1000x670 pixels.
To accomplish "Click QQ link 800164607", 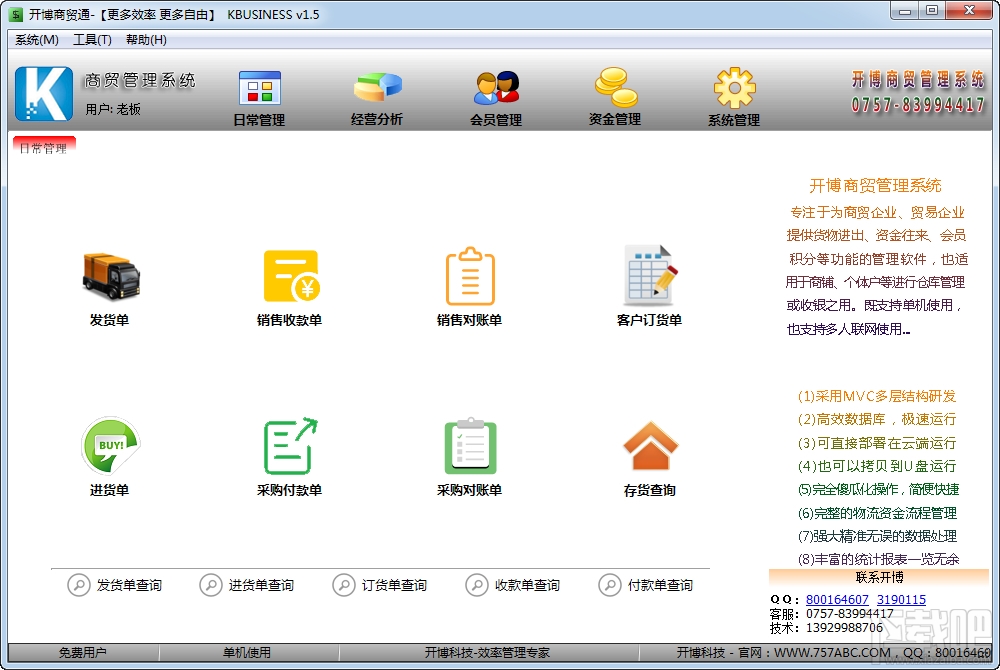I will 837,600.
